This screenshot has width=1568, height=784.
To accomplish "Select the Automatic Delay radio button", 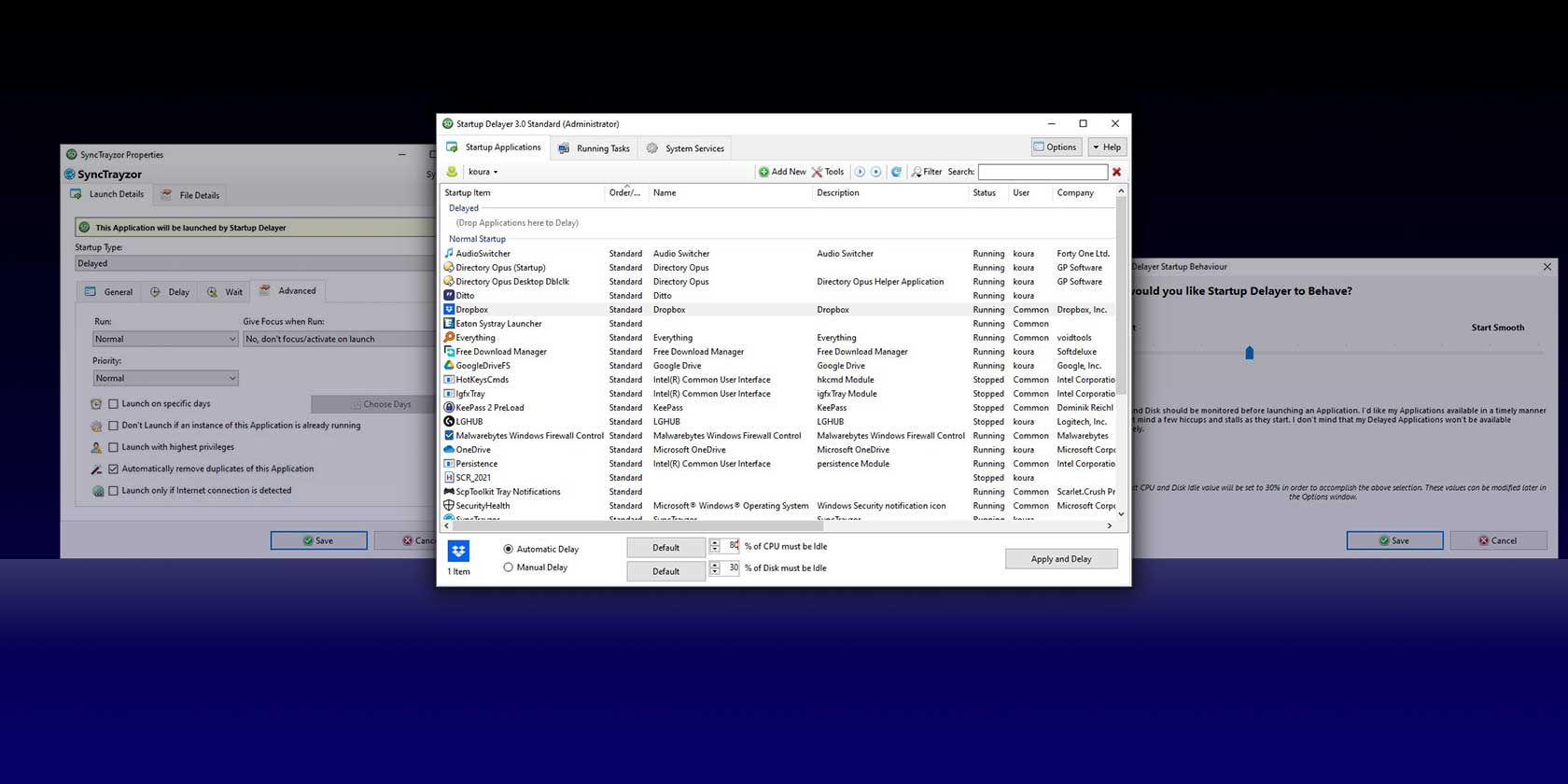I will [x=508, y=549].
